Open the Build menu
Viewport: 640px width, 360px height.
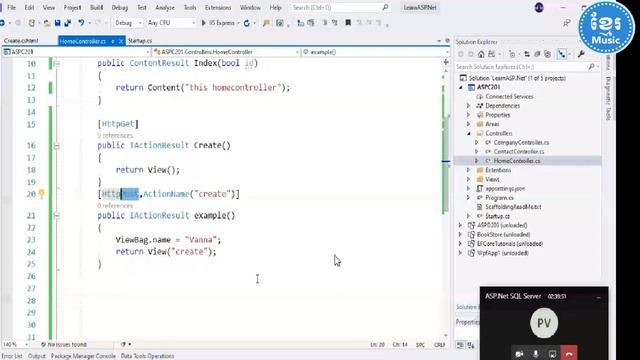click(x=96, y=7)
